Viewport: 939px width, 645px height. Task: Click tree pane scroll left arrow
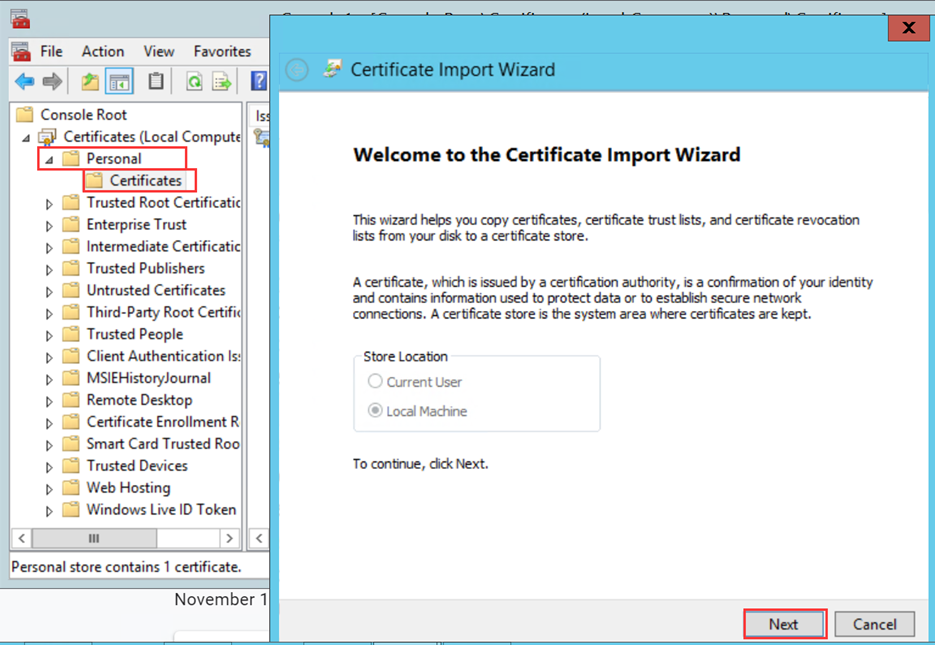(22, 538)
